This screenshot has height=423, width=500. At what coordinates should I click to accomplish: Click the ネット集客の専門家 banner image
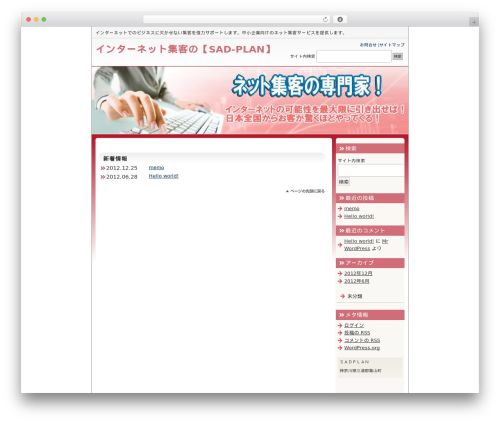point(250,100)
